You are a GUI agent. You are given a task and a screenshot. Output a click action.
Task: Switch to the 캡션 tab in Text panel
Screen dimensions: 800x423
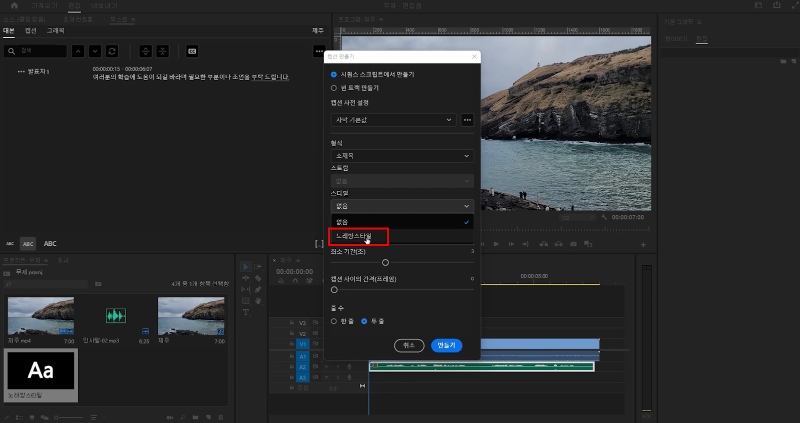[x=30, y=31]
